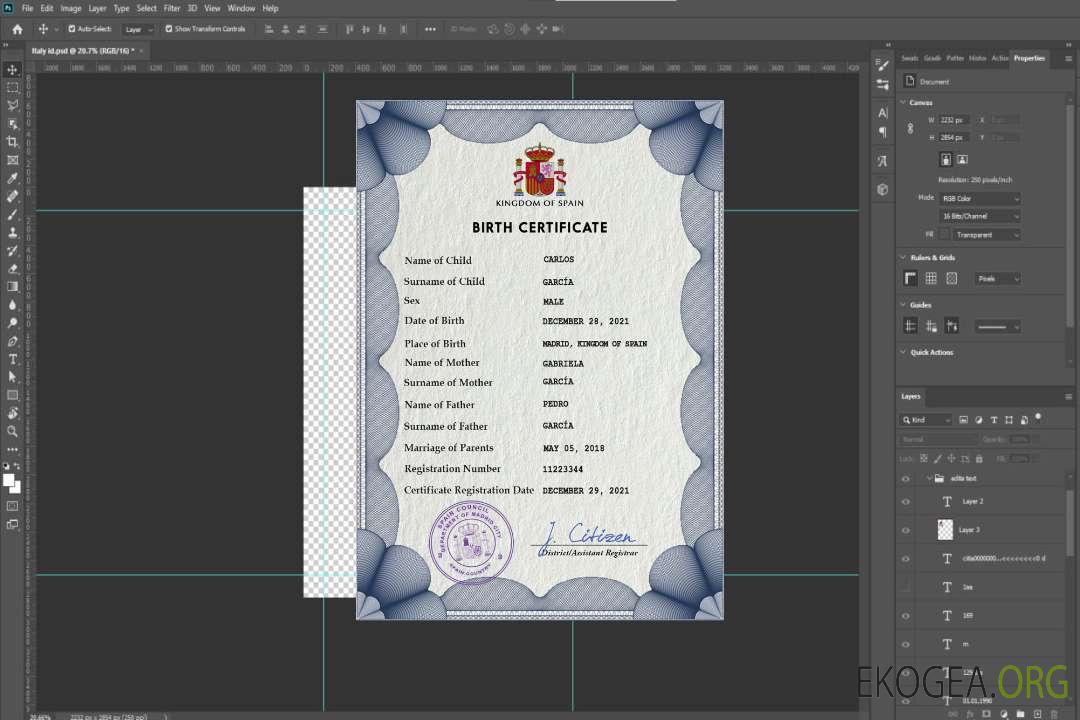Screen dimensions: 1080x720
Task: Toggle the grid view button
Action: 931,278
